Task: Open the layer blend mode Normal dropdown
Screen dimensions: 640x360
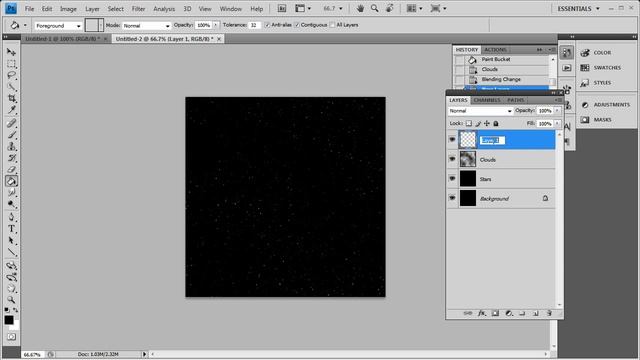Action: point(480,111)
